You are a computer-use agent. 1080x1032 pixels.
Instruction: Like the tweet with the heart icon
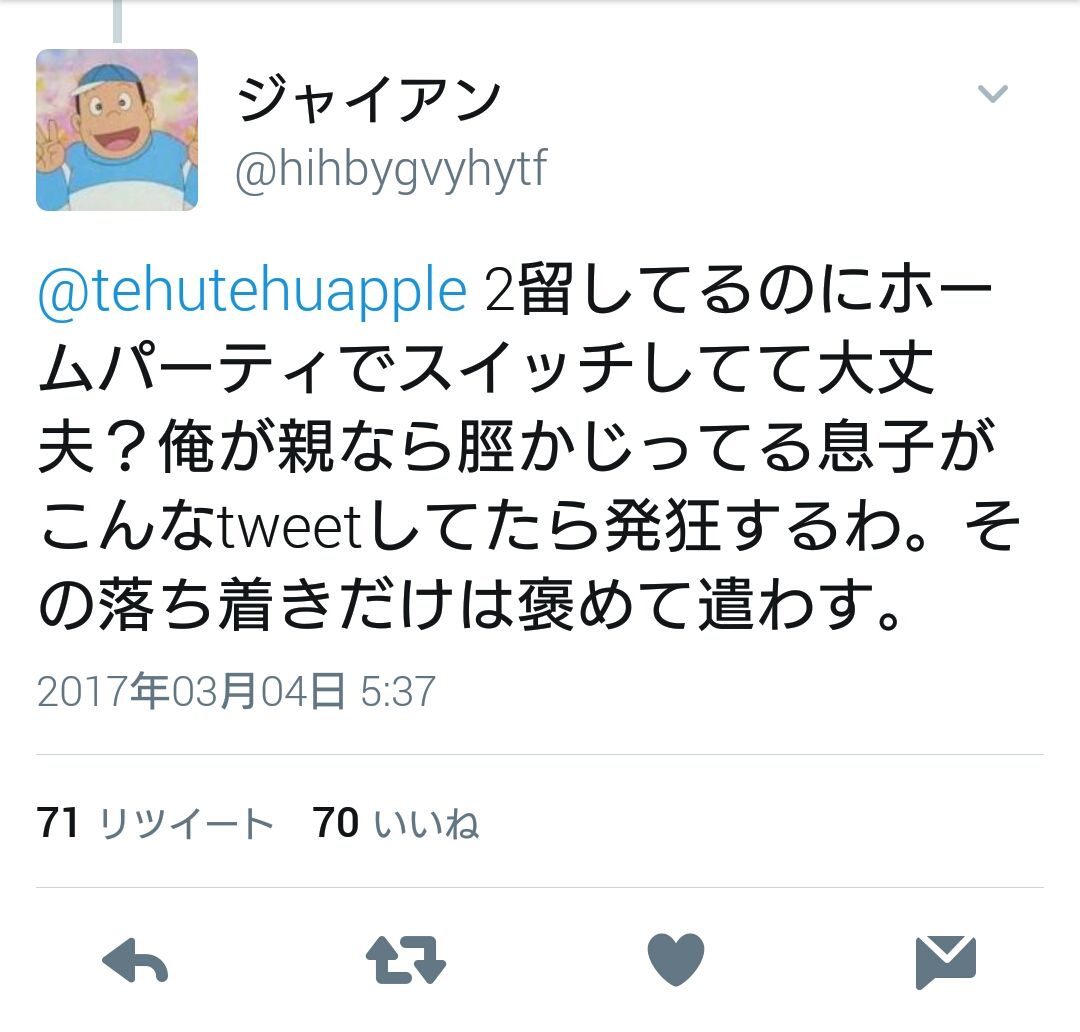(676, 960)
